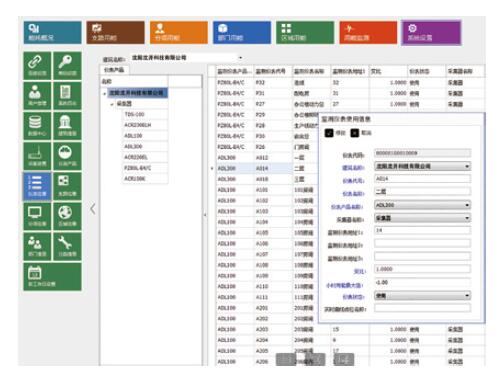497x391 pixels.
Task: Click the router device icon tile
Action: click(x=37, y=156)
